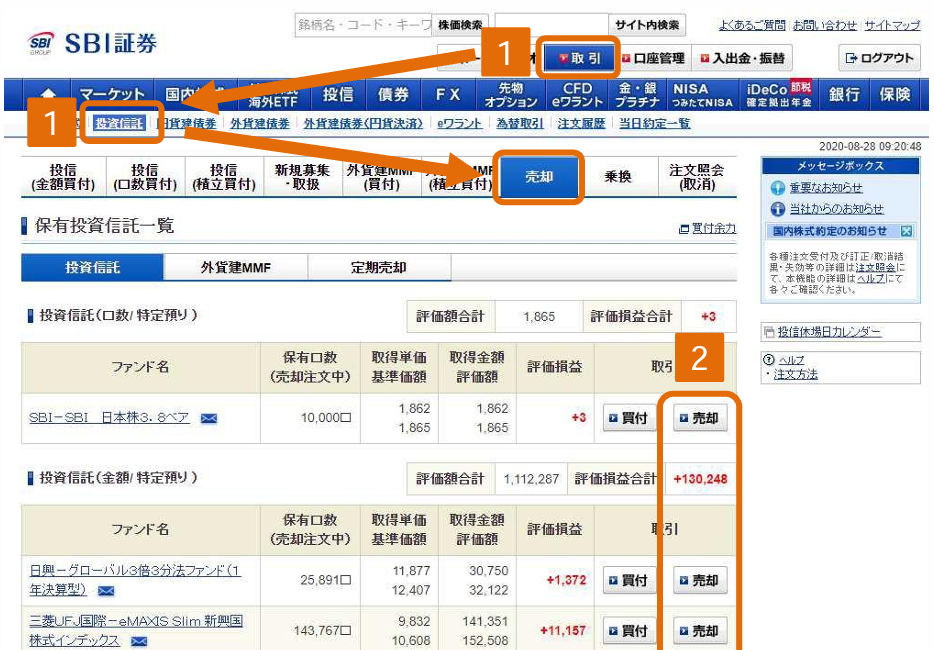Switch to the 投信(積立買付) tab
Image resolution: width=934 pixels, height=650 pixels.
[224, 177]
